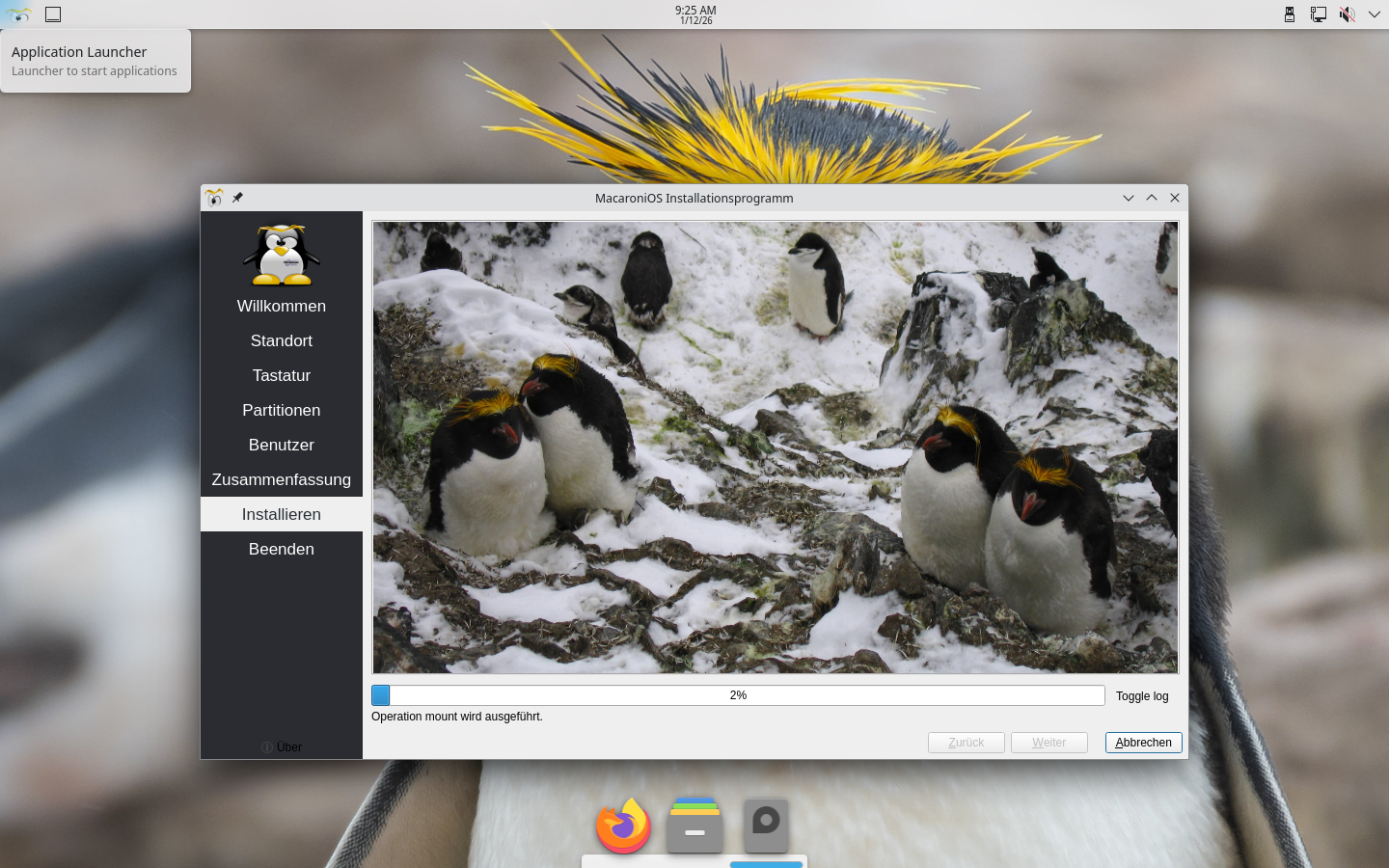
Task: Click the desktop pager icon in top panel
Action: pyautogui.click(x=53, y=14)
